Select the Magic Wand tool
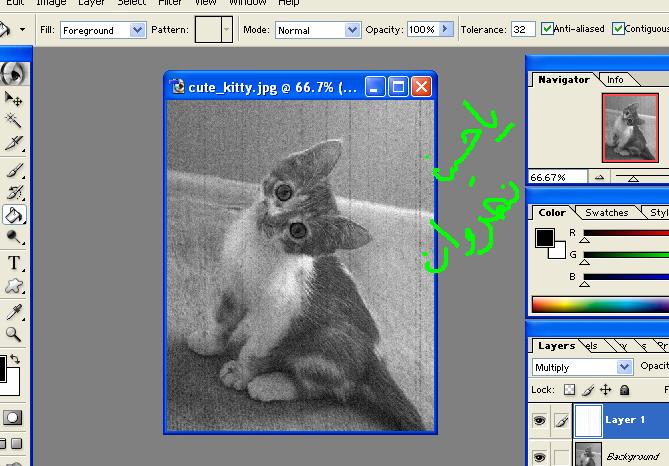 (x=14, y=121)
